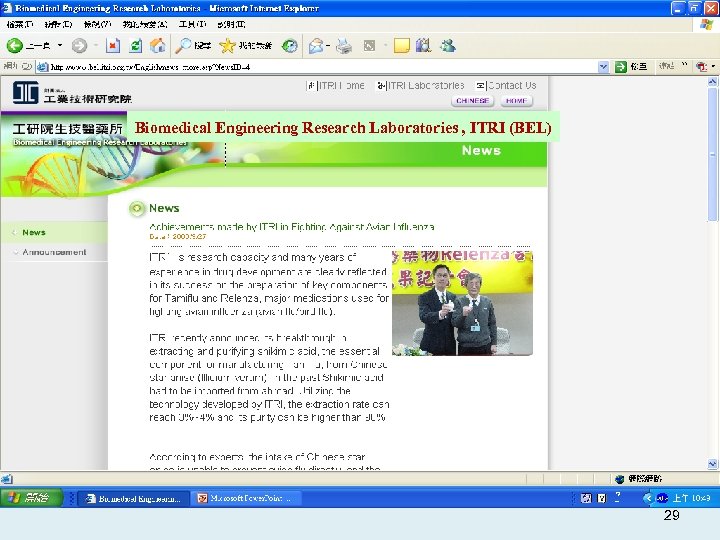
Task: Click the round icon beside News heading
Action: tap(136, 208)
